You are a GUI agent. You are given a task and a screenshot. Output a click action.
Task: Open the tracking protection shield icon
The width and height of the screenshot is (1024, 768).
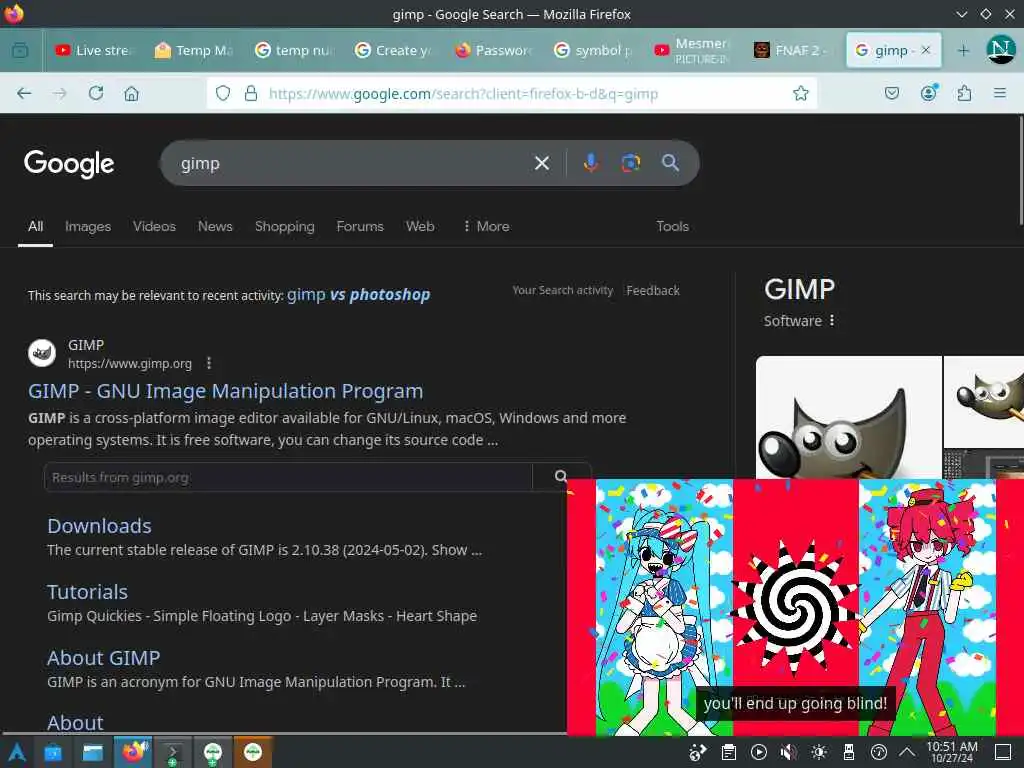tap(223, 93)
